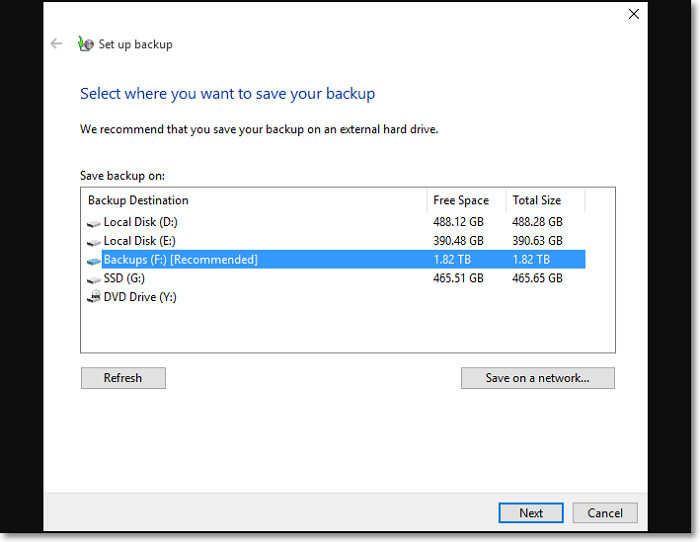This screenshot has height=542, width=700.
Task: Select the SSD (G:) row
Action: pyautogui.click(x=124, y=279)
